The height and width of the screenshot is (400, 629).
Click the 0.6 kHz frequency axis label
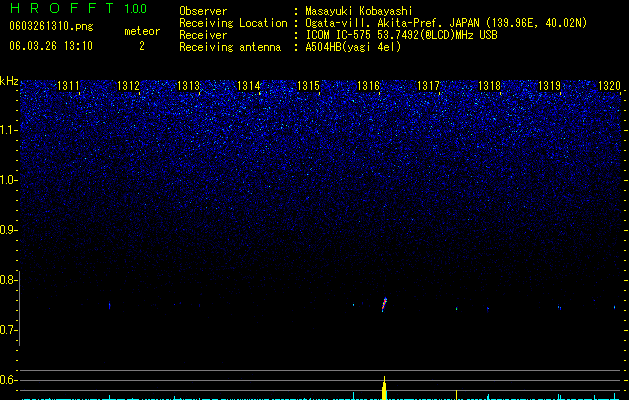click(8, 380)
